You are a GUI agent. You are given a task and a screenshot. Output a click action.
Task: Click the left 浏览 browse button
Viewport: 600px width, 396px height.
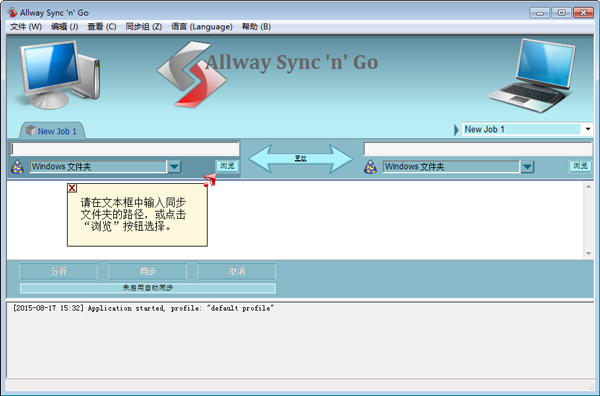pyautogui.click(x=227, y=166)
